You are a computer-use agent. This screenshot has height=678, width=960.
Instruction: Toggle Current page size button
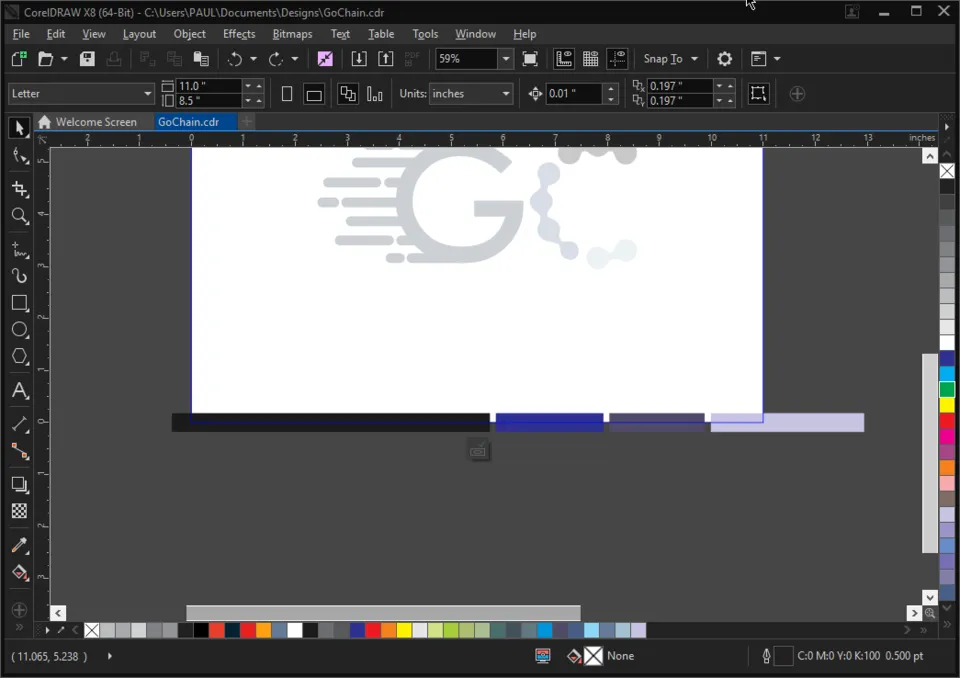pyautogui.click(x=374, y=94)
